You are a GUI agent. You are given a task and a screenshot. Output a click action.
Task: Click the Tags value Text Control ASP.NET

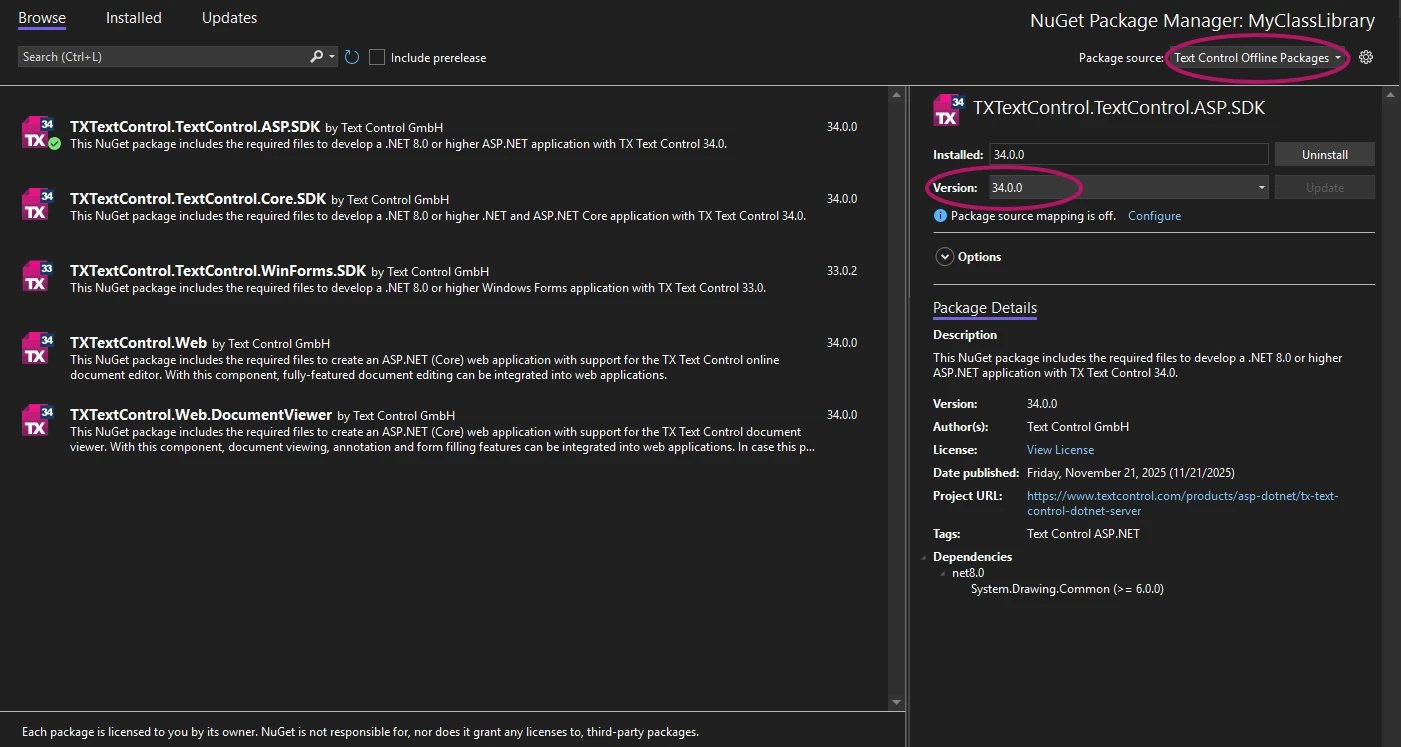1083,534
